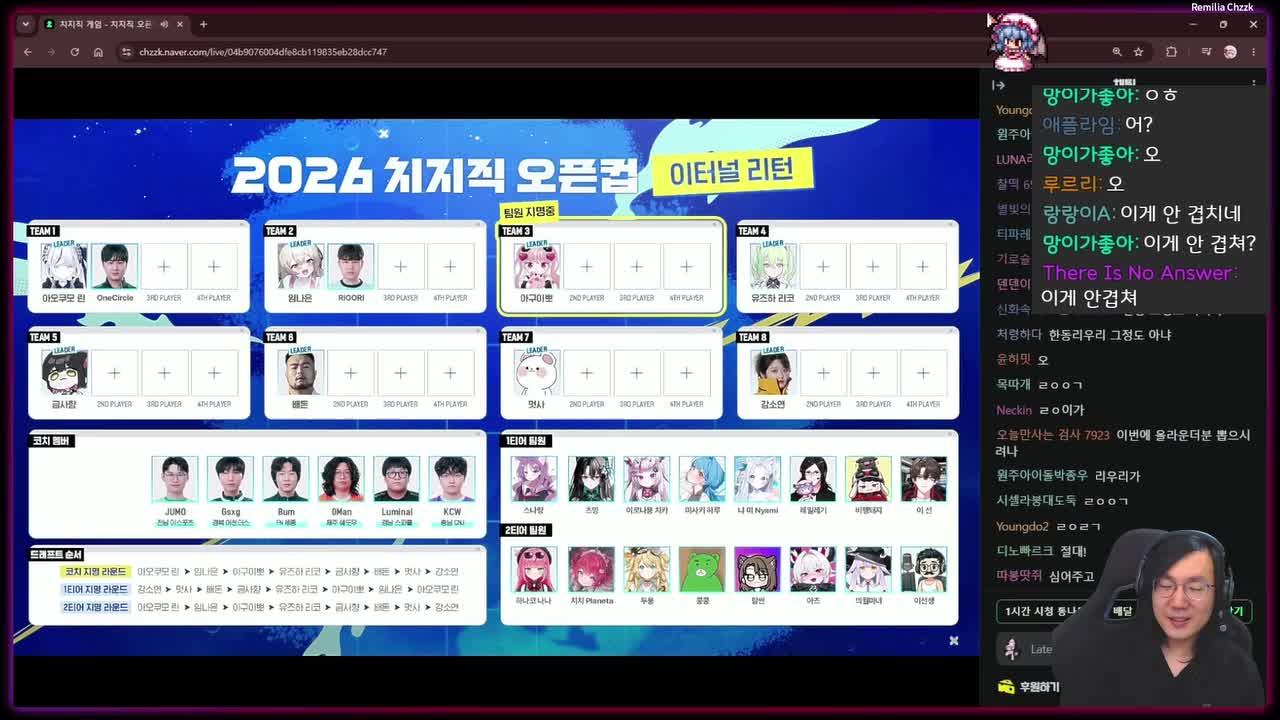This screenshot has height=720, width=1280.
Task: Add Team 4 2nd player slot
Action: tap(823, 266)
